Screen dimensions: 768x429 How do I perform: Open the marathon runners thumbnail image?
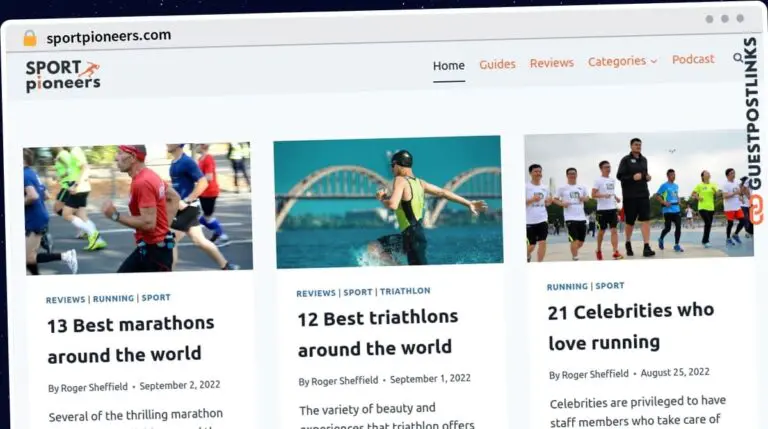[138, 208]
